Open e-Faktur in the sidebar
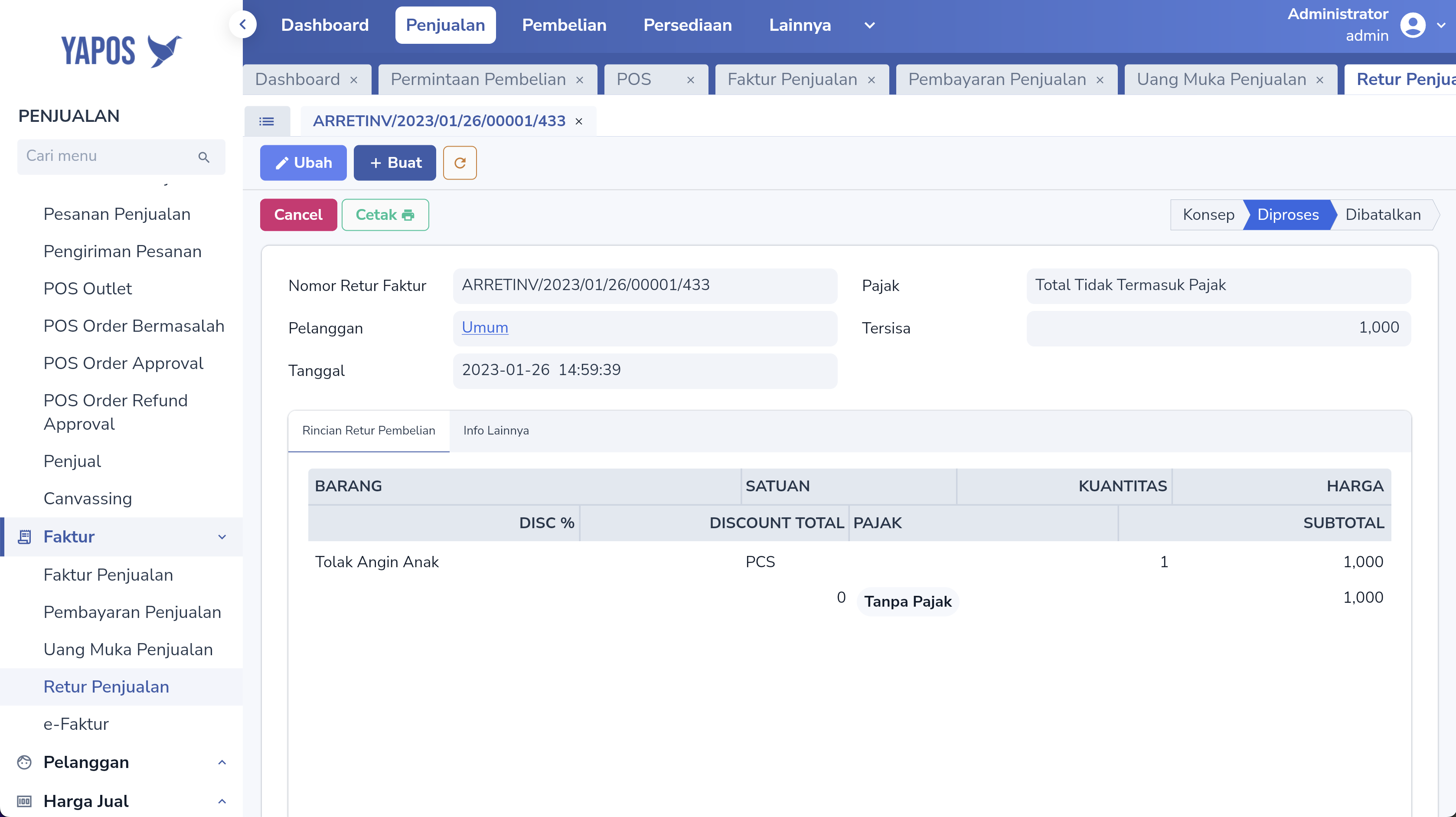The image size is (1456, 817). tap(76, 724)
